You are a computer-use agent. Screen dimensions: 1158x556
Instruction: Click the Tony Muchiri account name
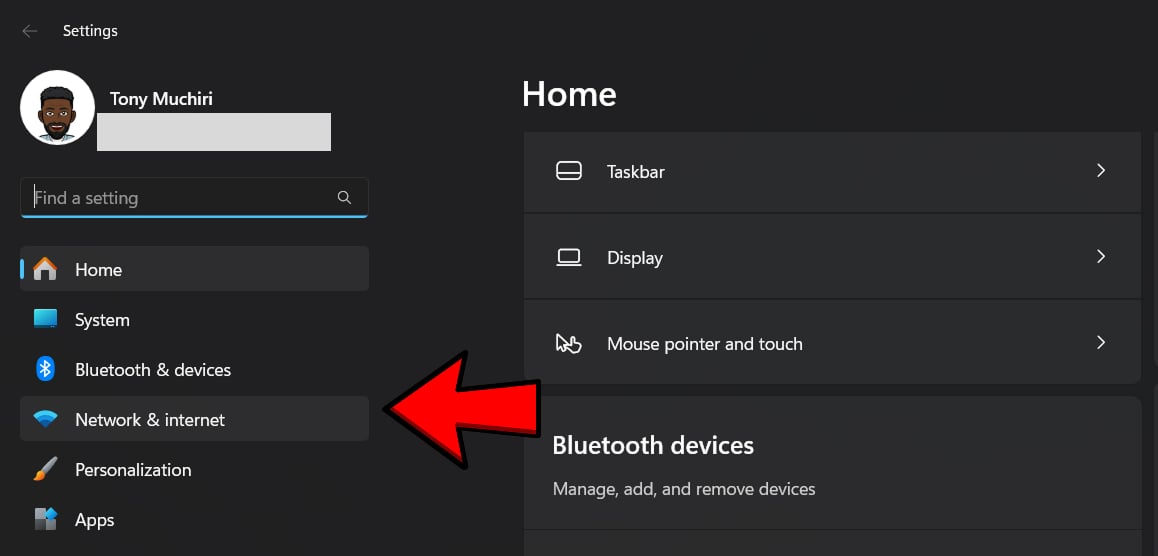point(161,99)
